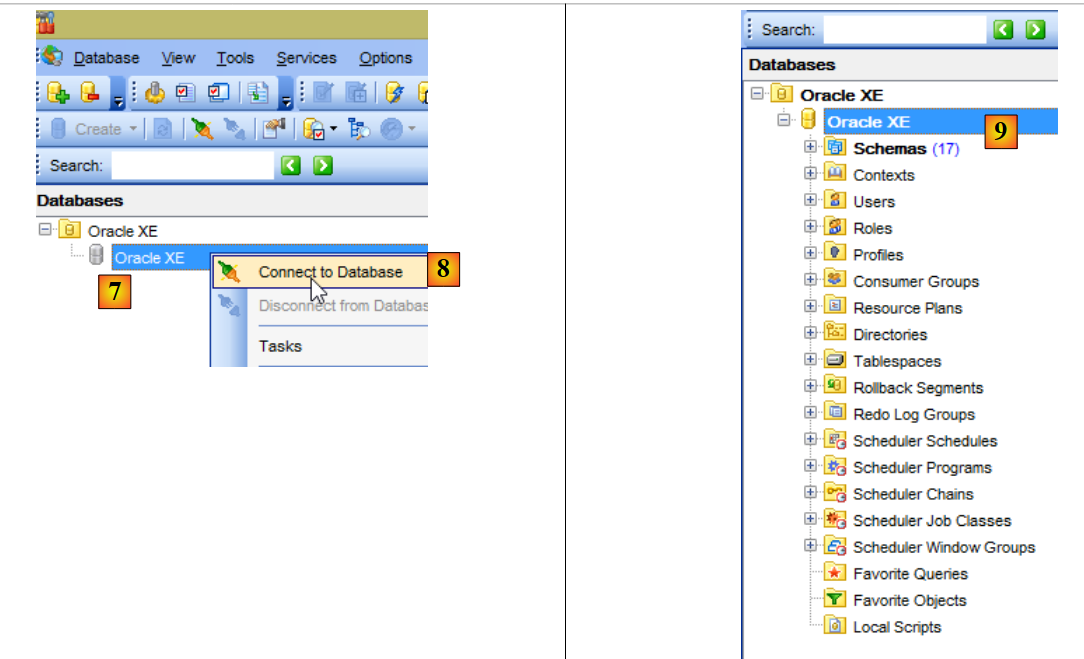1084x659 pixels.
Task: Click the Tablespaces folder icon in tree
Action: 835,361
